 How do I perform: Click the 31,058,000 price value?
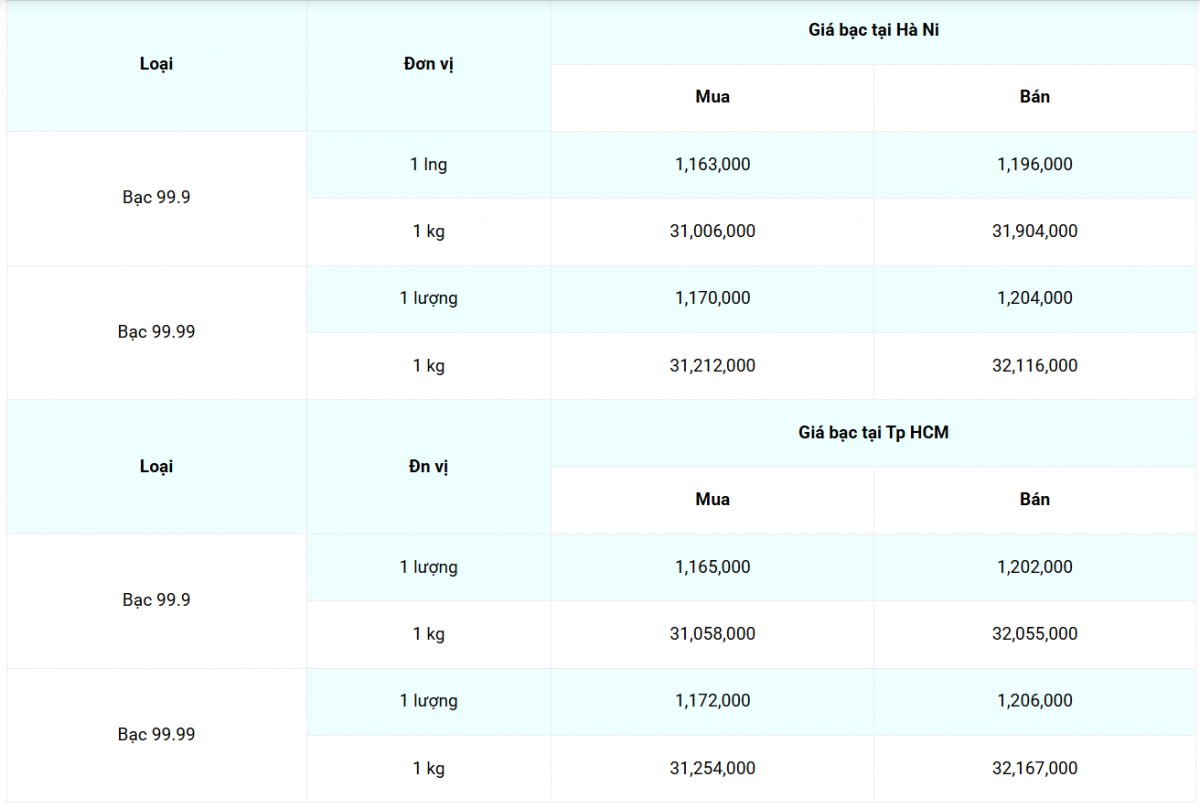pos(712,634)
